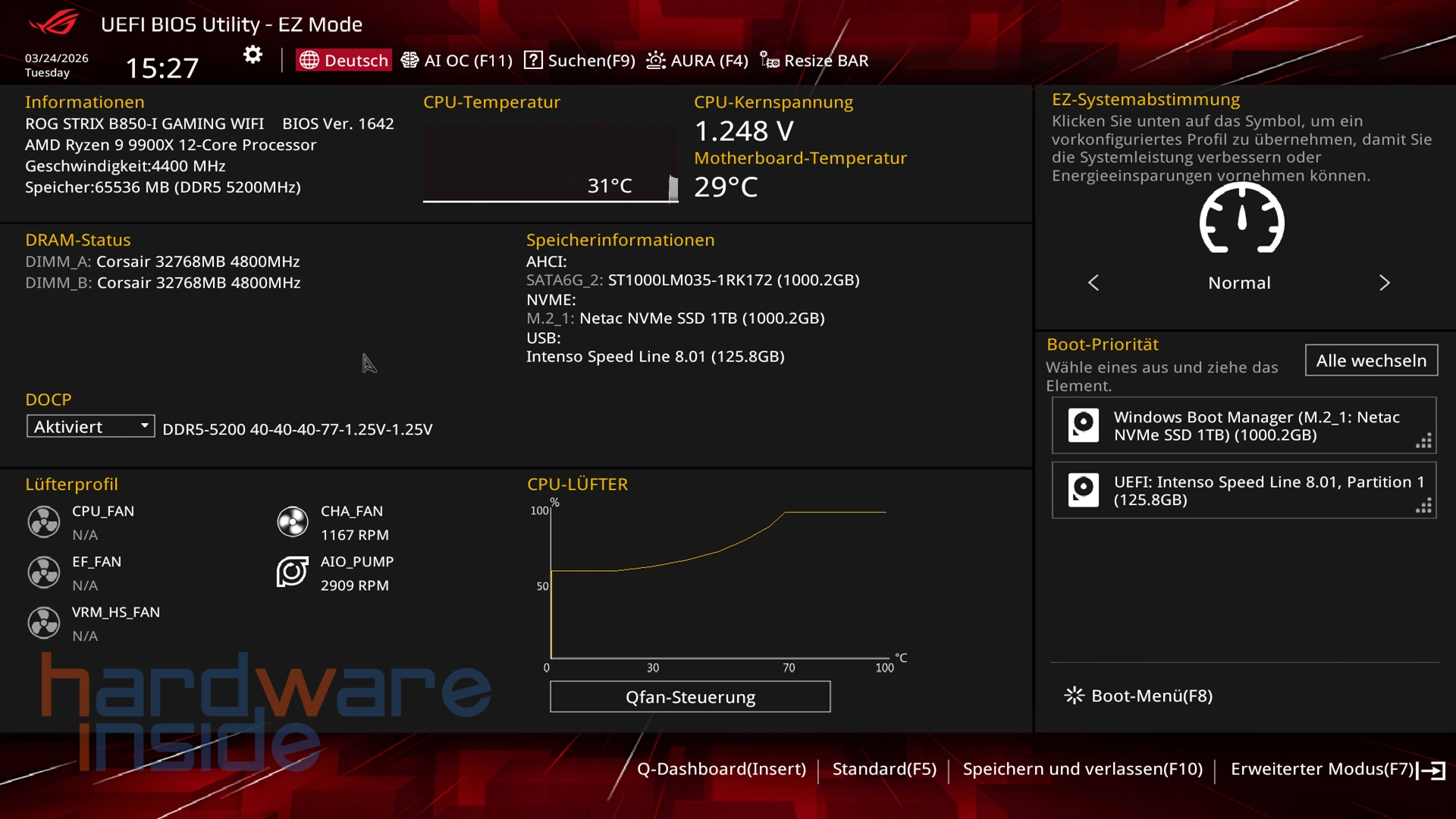This screenshot has width=1456, height=819.
Task: Click the CHA_FAN fan icon
Action: point(292,522)
